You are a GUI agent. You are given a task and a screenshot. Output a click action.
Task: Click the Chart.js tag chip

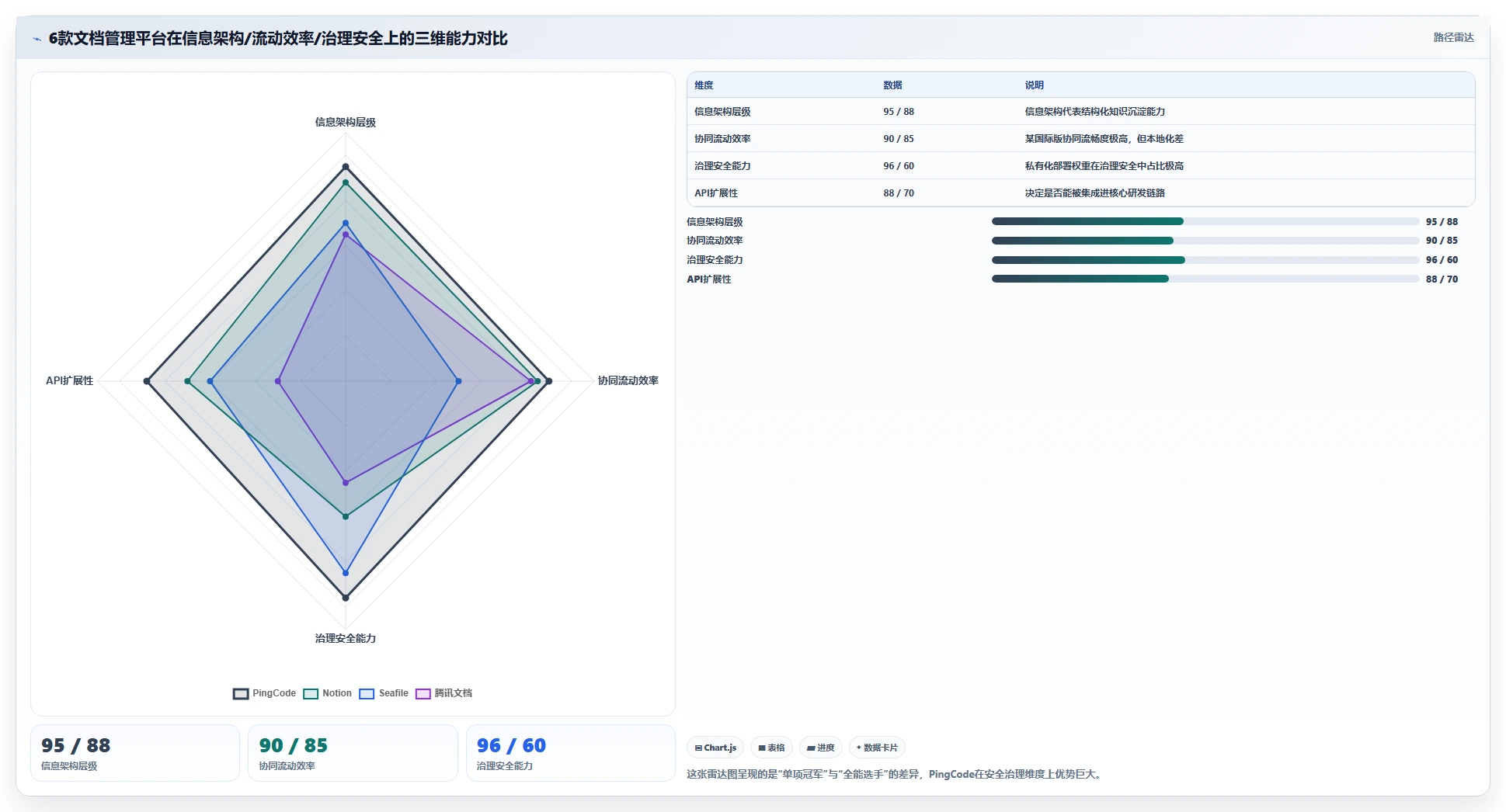tap(715, 748)
